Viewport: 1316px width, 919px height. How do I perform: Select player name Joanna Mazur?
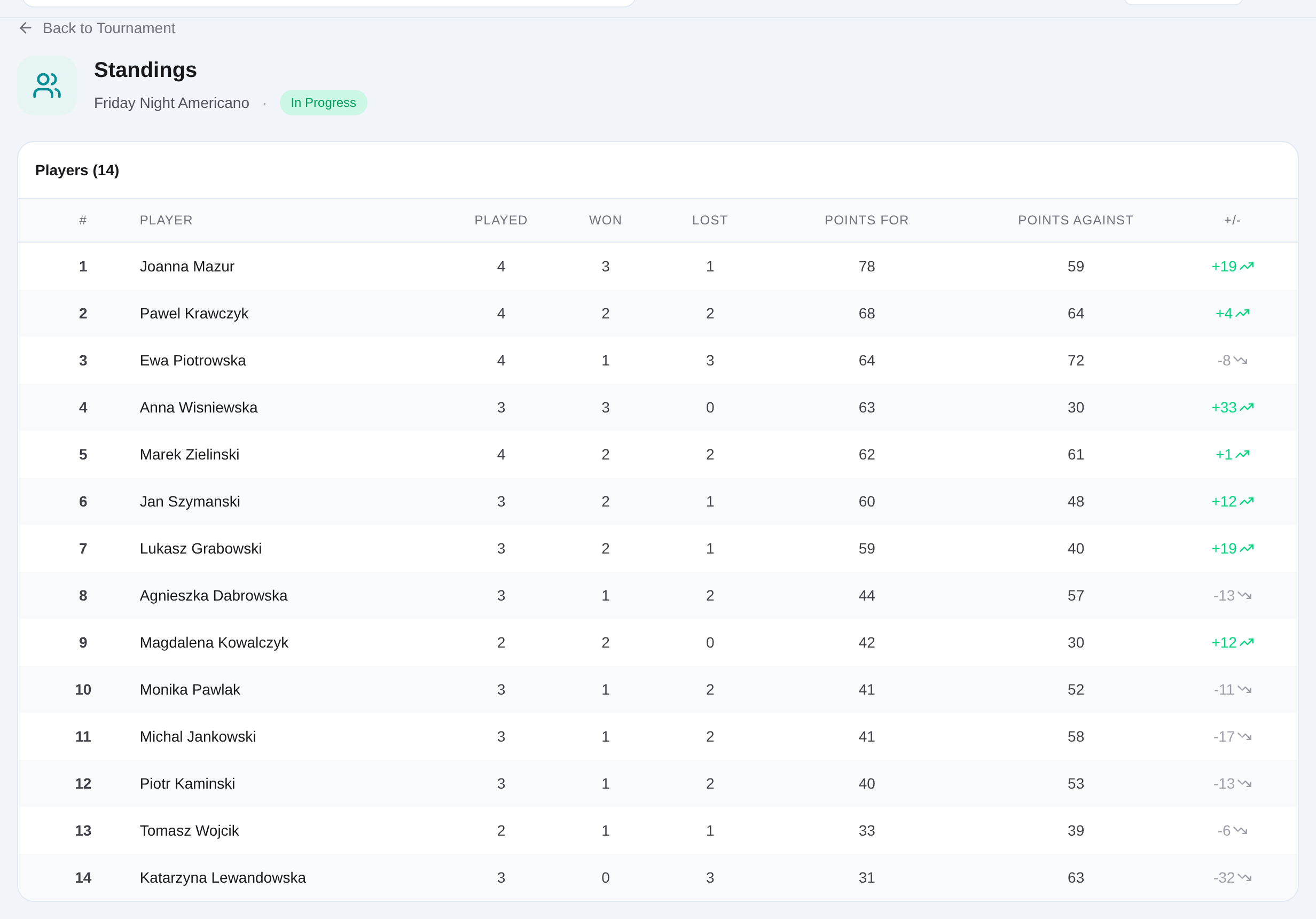pos(187,267)
